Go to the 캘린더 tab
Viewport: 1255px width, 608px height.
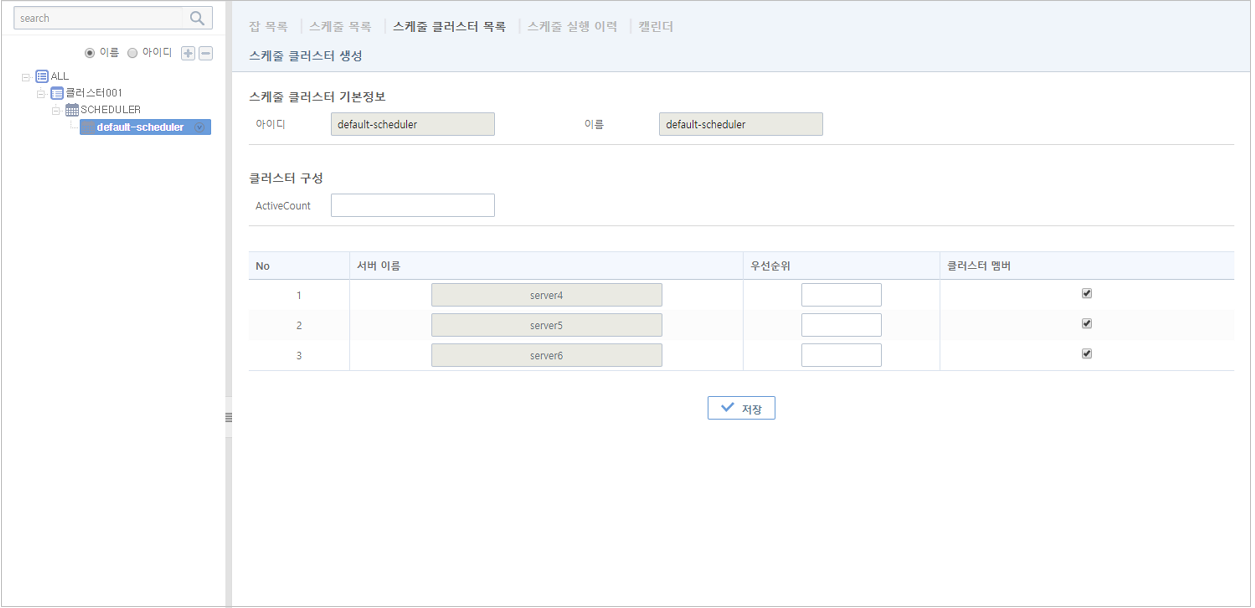(656, 27)
